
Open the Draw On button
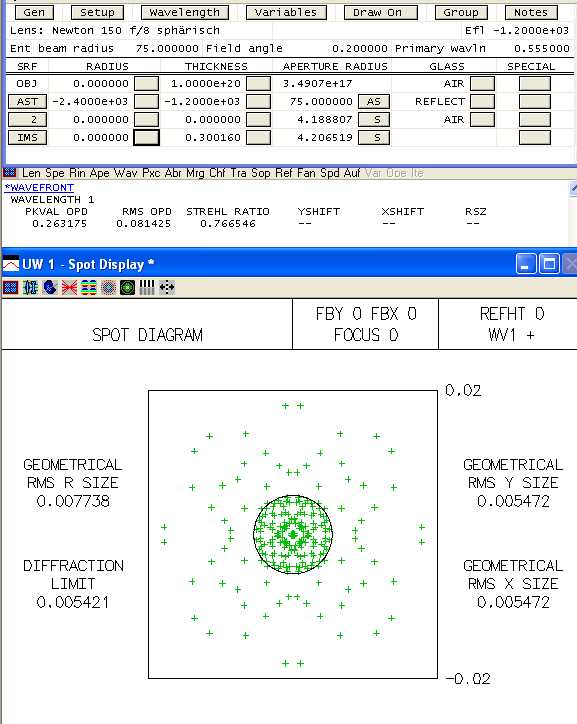point(380,12)
